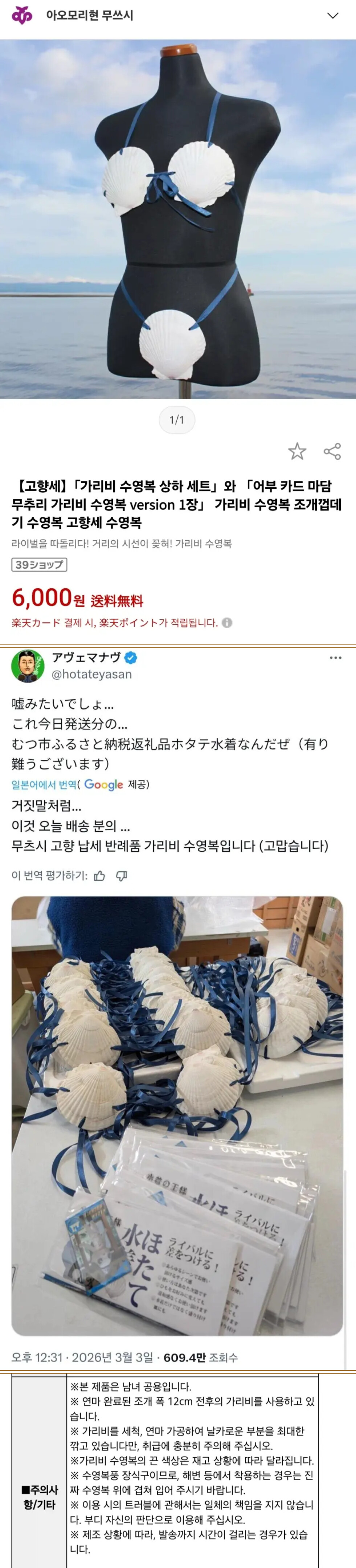Click the info icon after Rakuten points text
Screen dimensions: 356x1568
(227, 623)
